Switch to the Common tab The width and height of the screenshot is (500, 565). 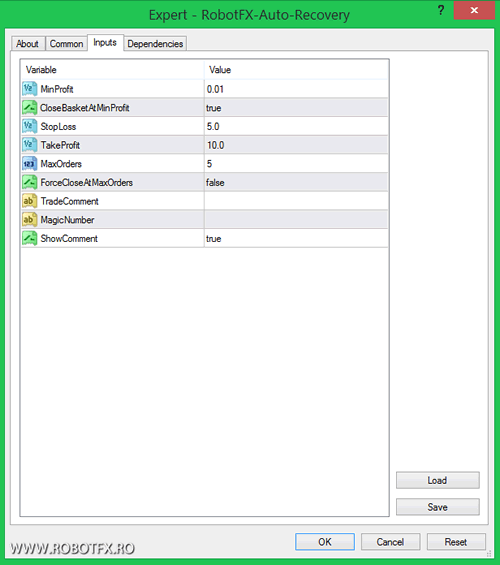66,44
